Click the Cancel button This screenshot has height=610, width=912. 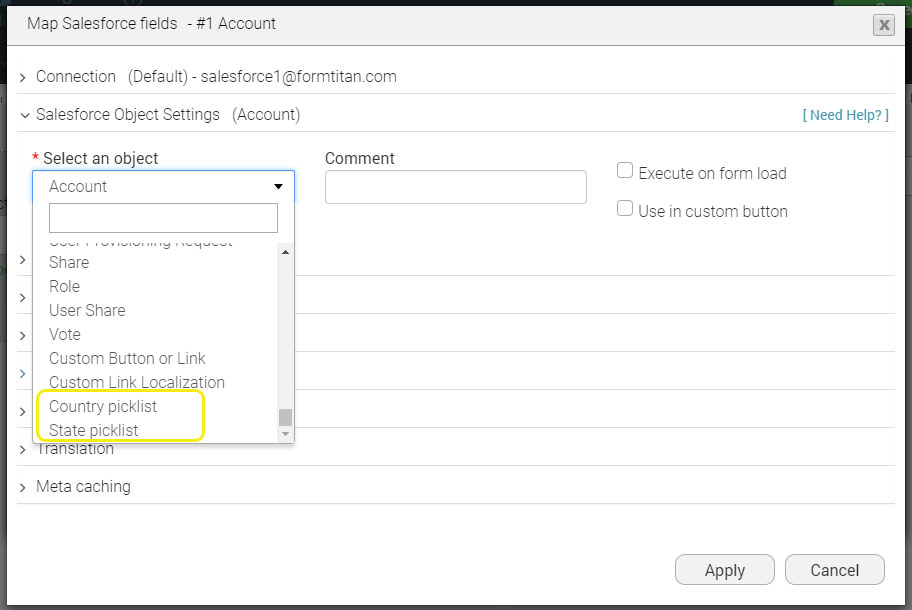(835, 570)
